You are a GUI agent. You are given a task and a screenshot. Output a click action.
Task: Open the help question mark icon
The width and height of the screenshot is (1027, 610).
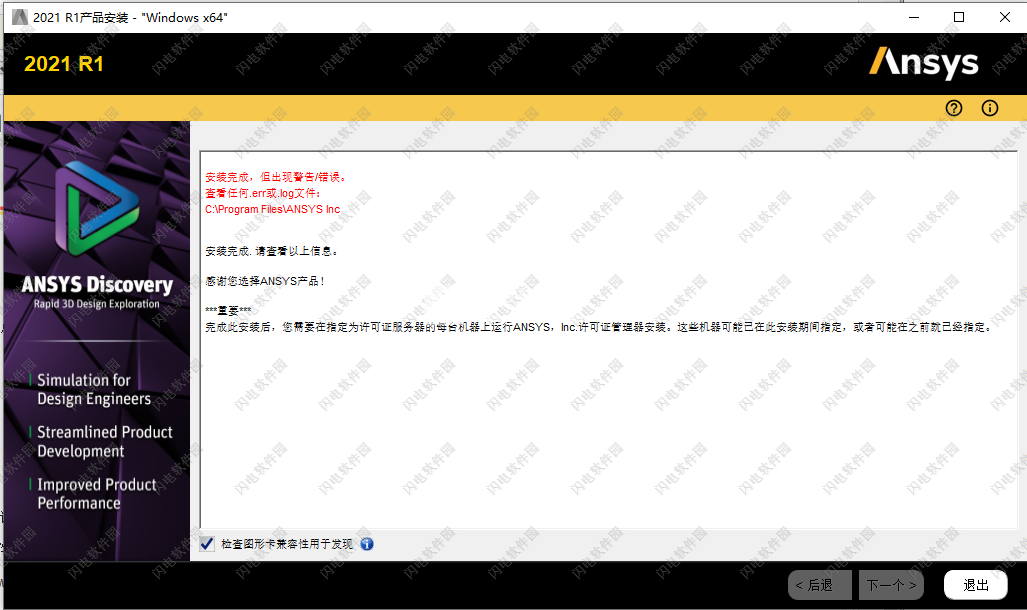pyautogui.click(x=954, y=108)
